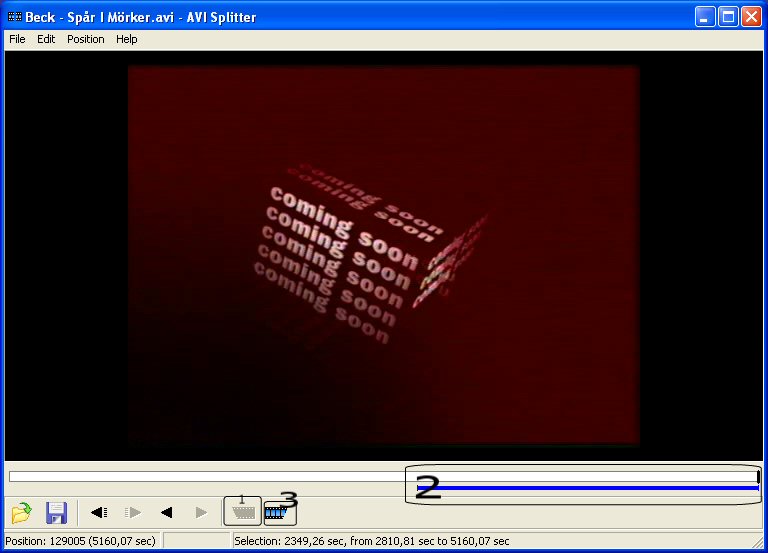Click the Save floppy disk icon
The height and width of the screenshot is (553, 768).
pyautogui.click(x=56, y=513)
